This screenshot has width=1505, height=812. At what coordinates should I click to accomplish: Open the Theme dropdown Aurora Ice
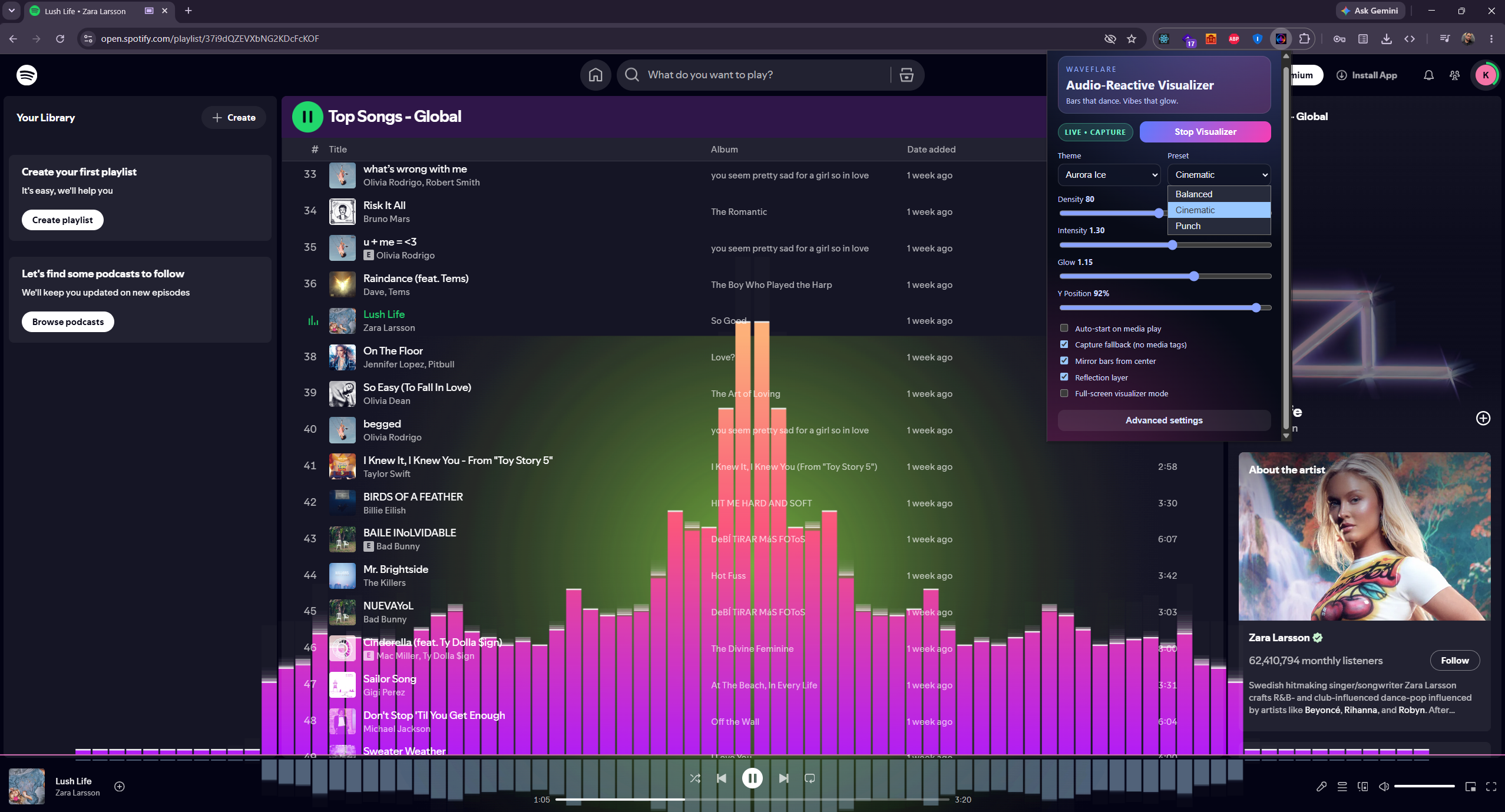tap(1109, 175)
